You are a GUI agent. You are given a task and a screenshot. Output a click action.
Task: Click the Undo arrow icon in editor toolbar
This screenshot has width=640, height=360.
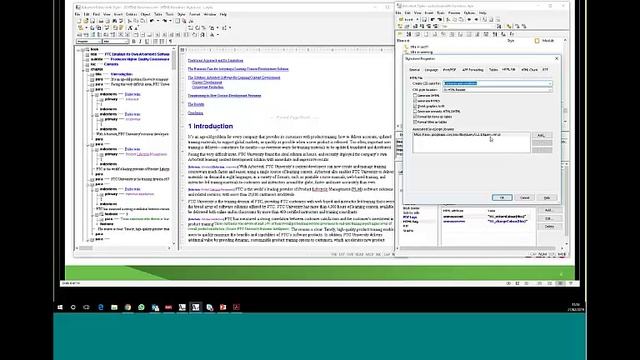tap(151, 21)
